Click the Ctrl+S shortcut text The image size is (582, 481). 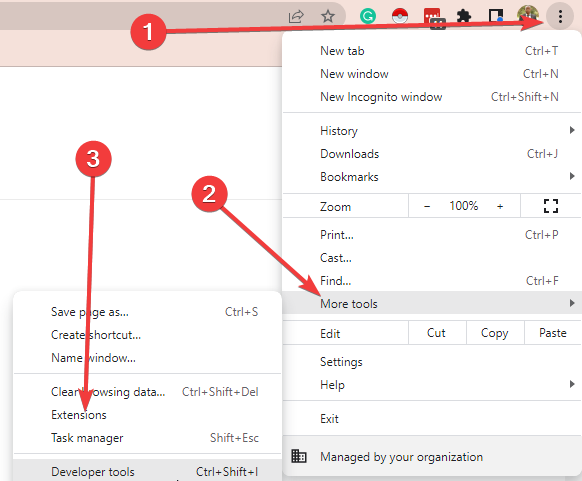click(241, 312)
